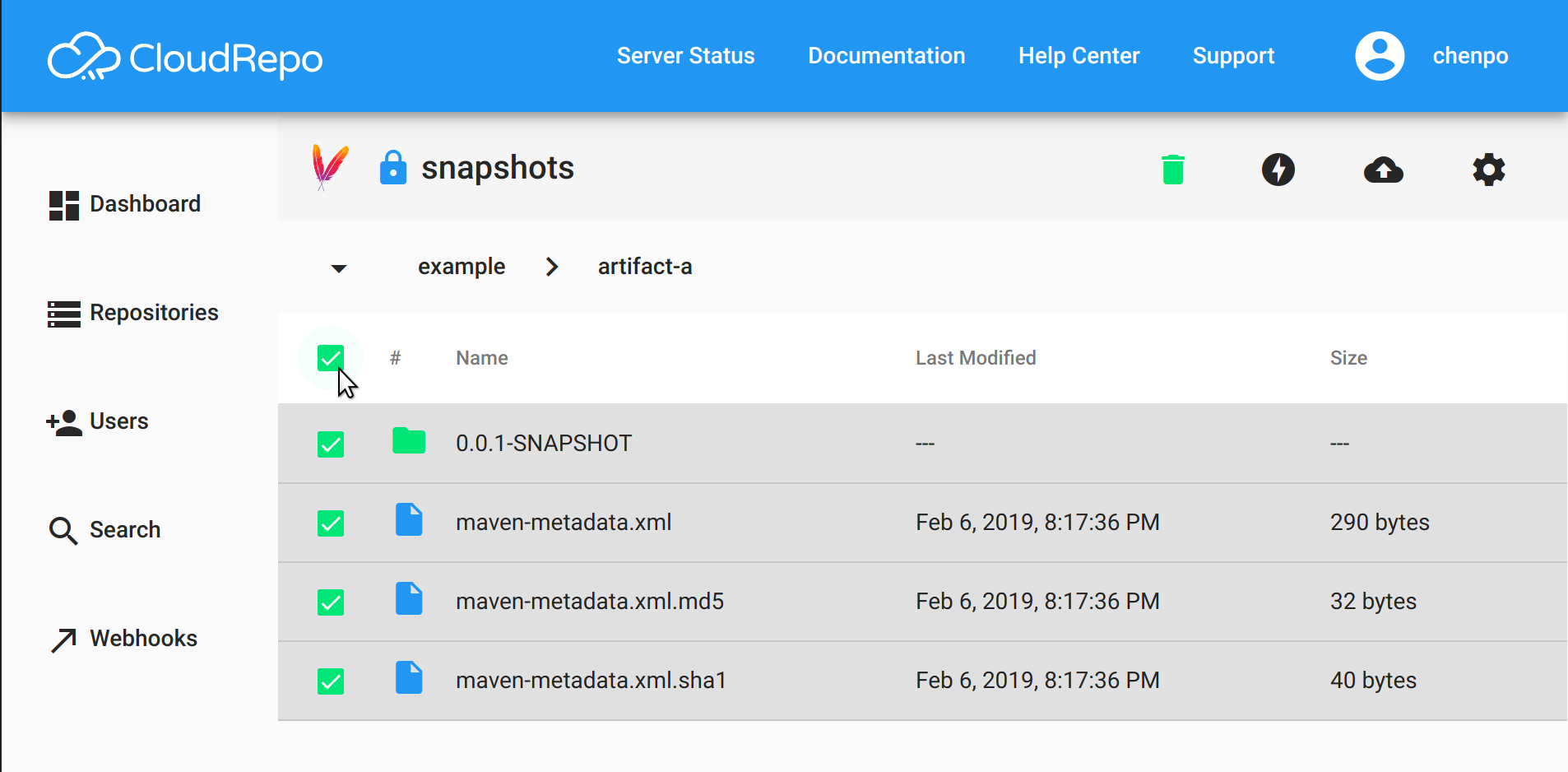Click the 290 bytes size value
This screenshot has height=772, width=1568.
(x=1380, y=522)
